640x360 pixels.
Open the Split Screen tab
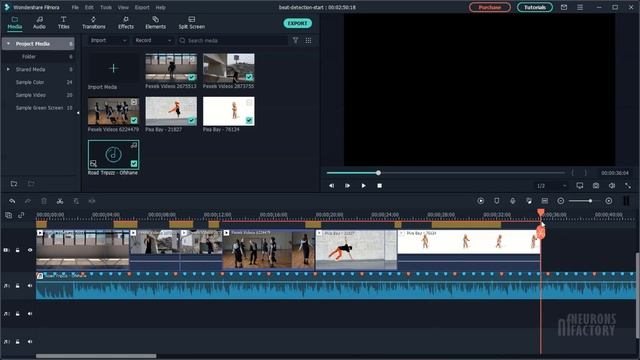[191, 23]
